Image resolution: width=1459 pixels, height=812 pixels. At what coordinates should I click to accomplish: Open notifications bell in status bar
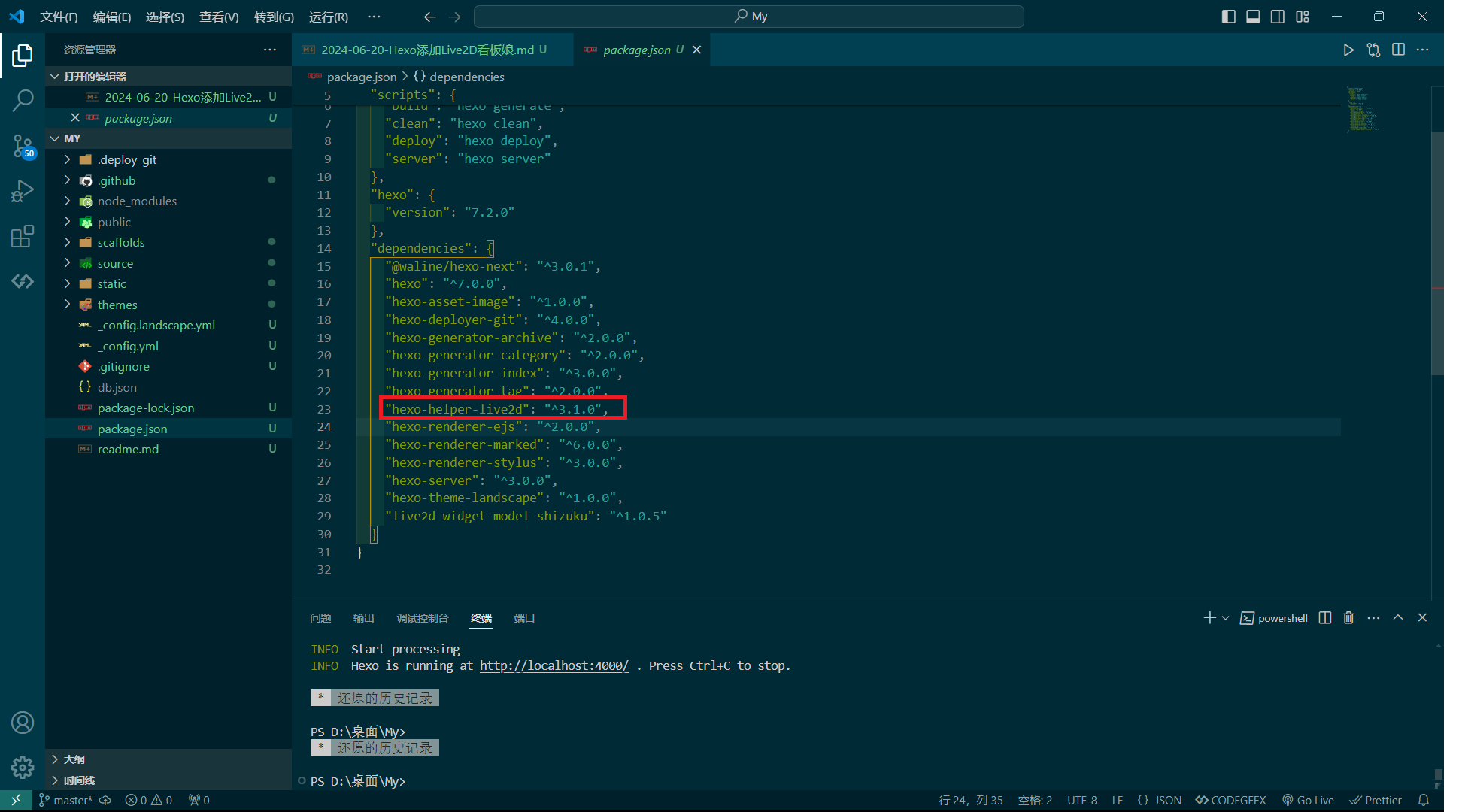[x=1423, y=800]
